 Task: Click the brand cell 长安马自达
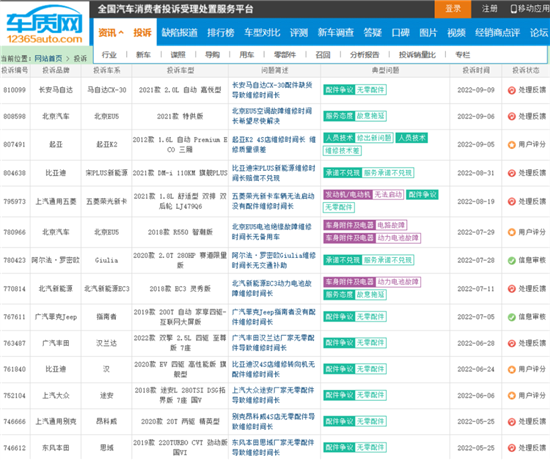click(56, 90)
